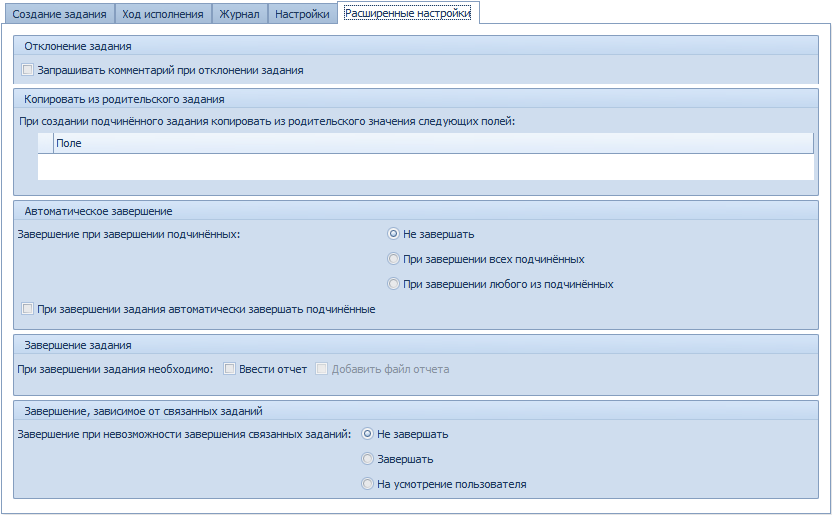Select the Расширенные настройки tab
Screen dimensions: 832x515
[407, 14]
